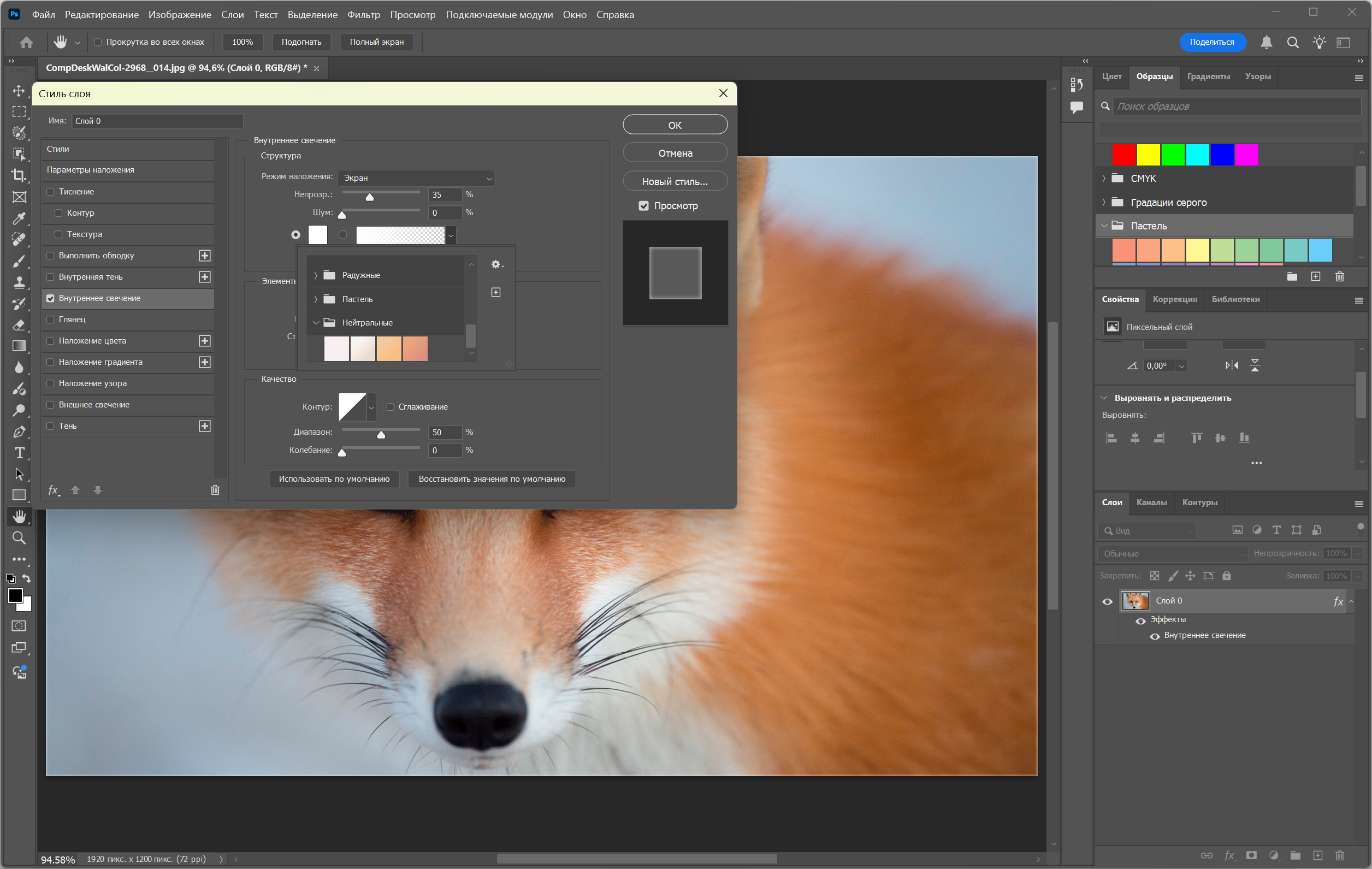Select the Horizontal Type tool
The image size is (1372, 869).
(x=19, y=452)
